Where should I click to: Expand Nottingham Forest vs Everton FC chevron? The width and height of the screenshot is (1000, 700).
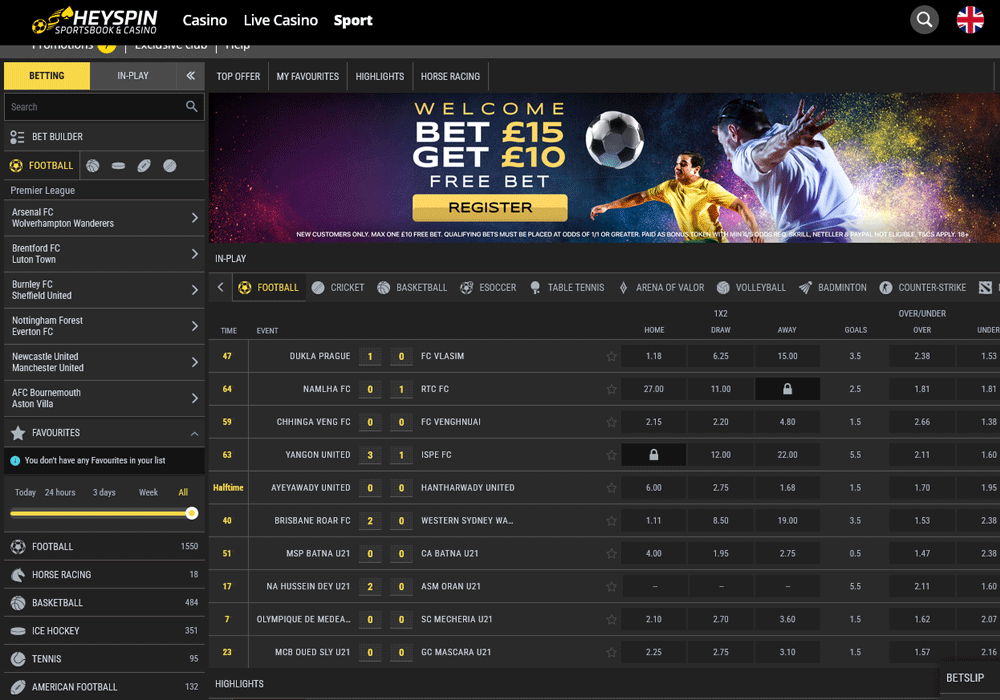click(195, 326)
